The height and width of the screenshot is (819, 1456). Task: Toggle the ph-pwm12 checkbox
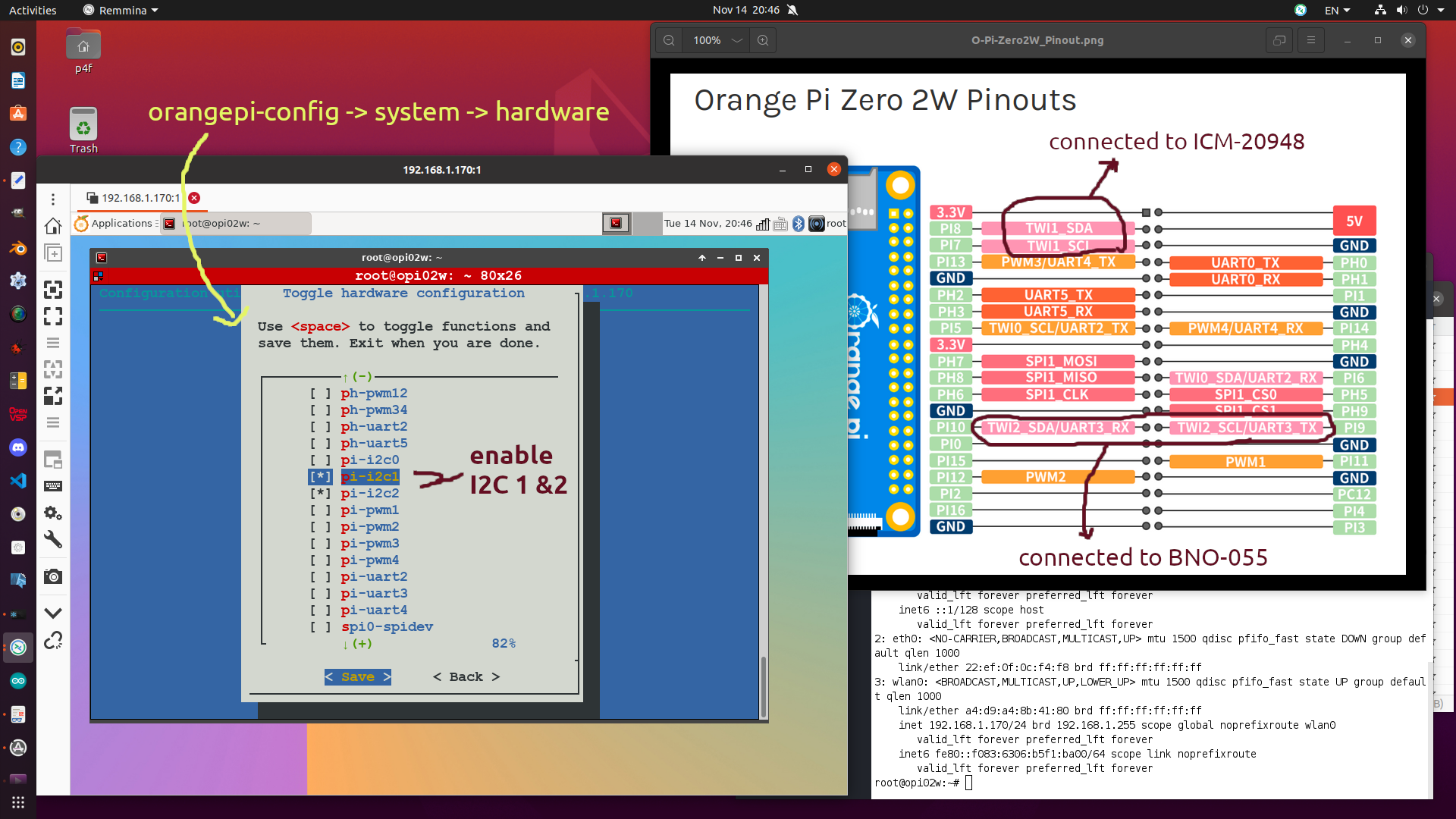tap(320, 394)
